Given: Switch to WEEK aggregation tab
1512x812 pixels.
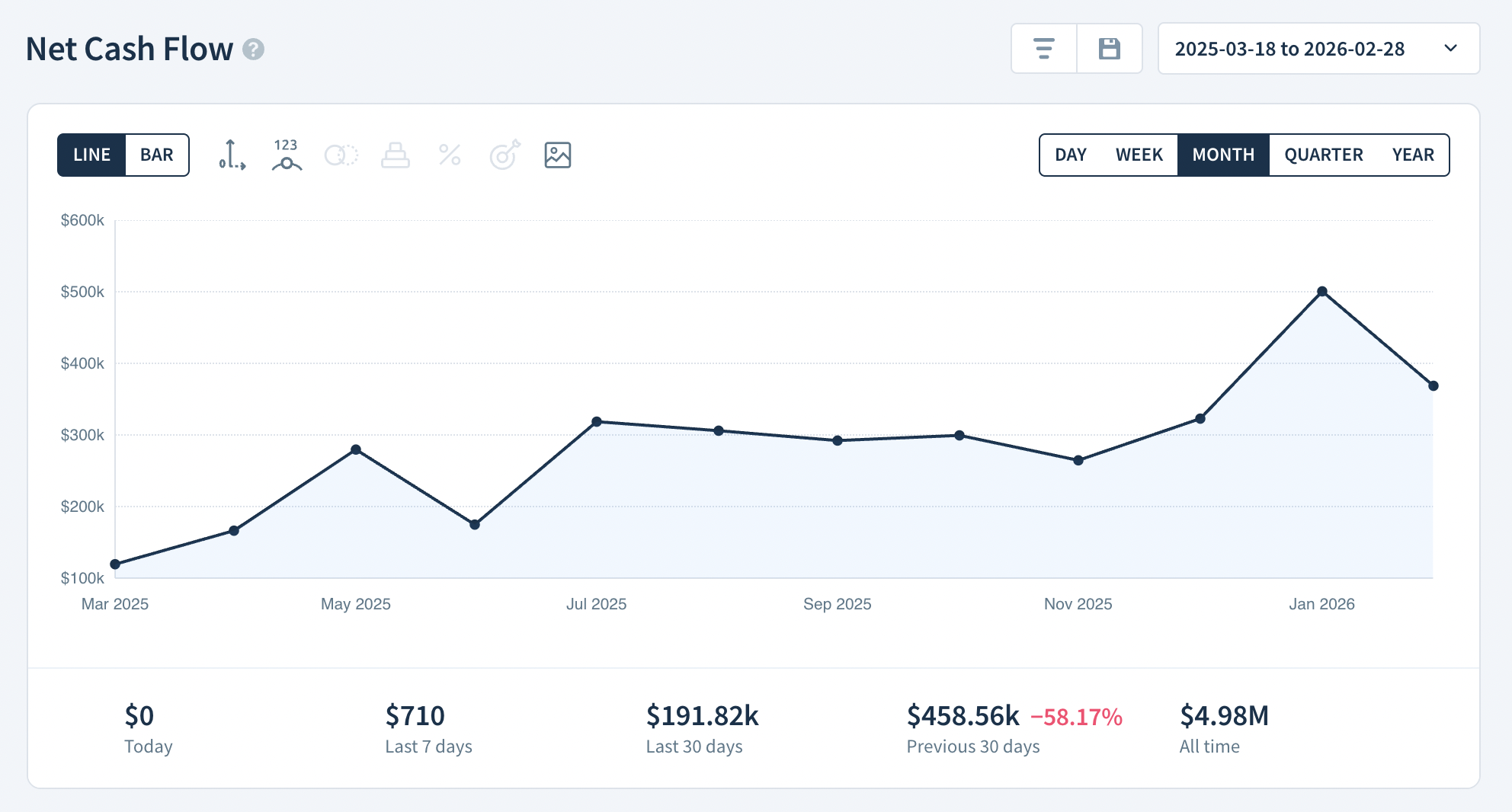Looking at the screenshot, I should tap(1139, 154).
